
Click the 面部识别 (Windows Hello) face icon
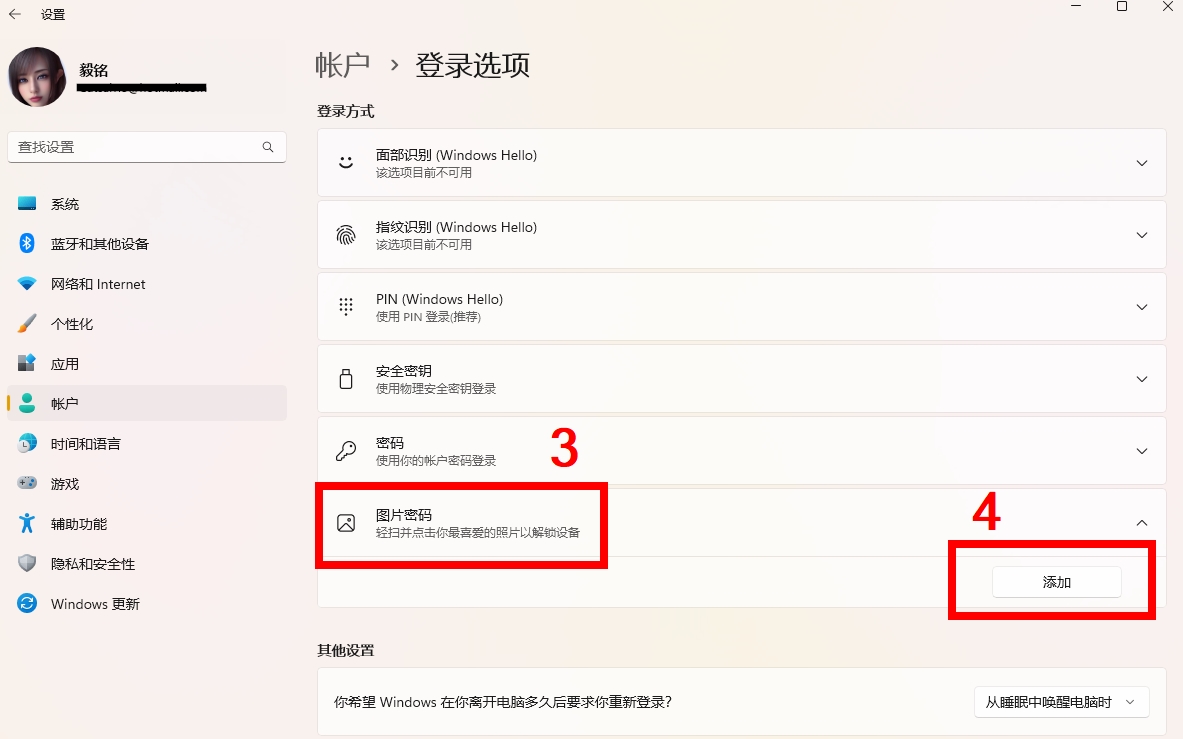345,162
